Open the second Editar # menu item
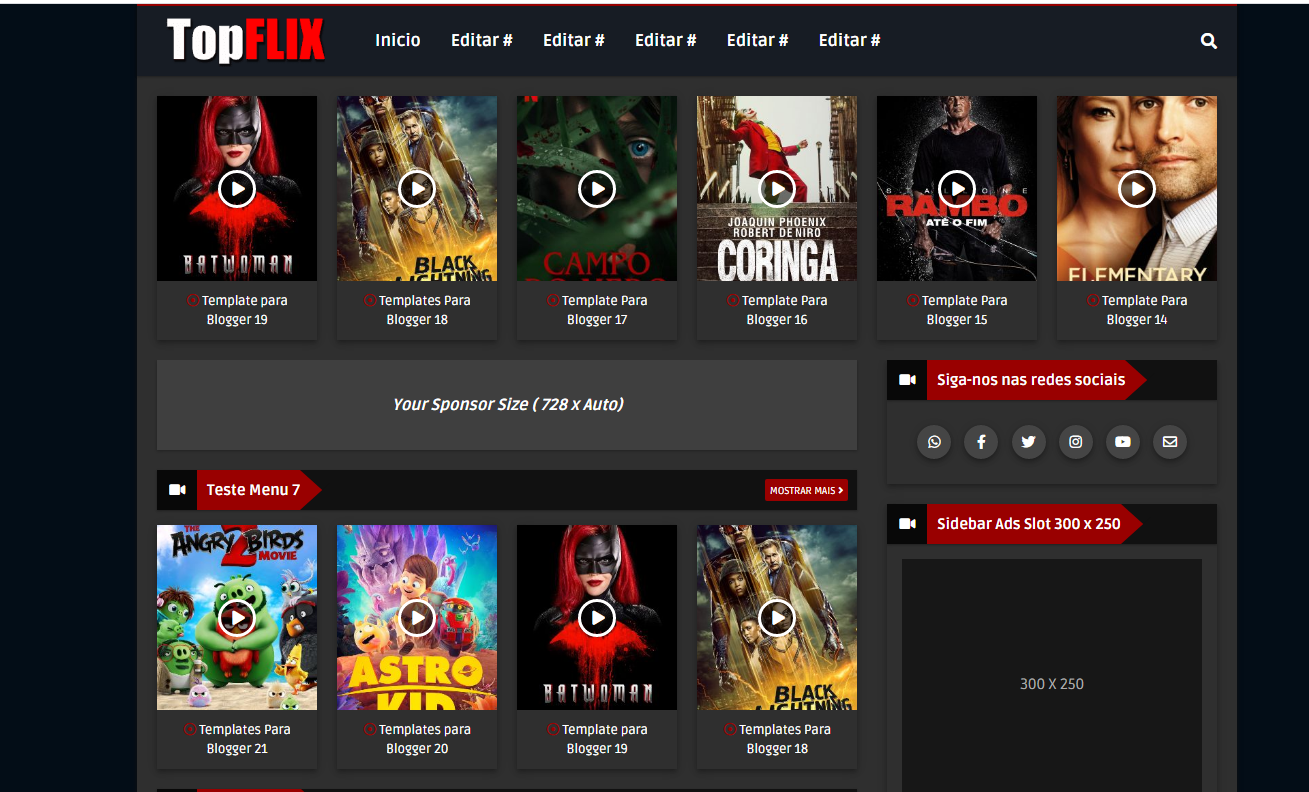The height and width of the screenshot is (792, 1309). pyautogui.click(x=574, y=40)
